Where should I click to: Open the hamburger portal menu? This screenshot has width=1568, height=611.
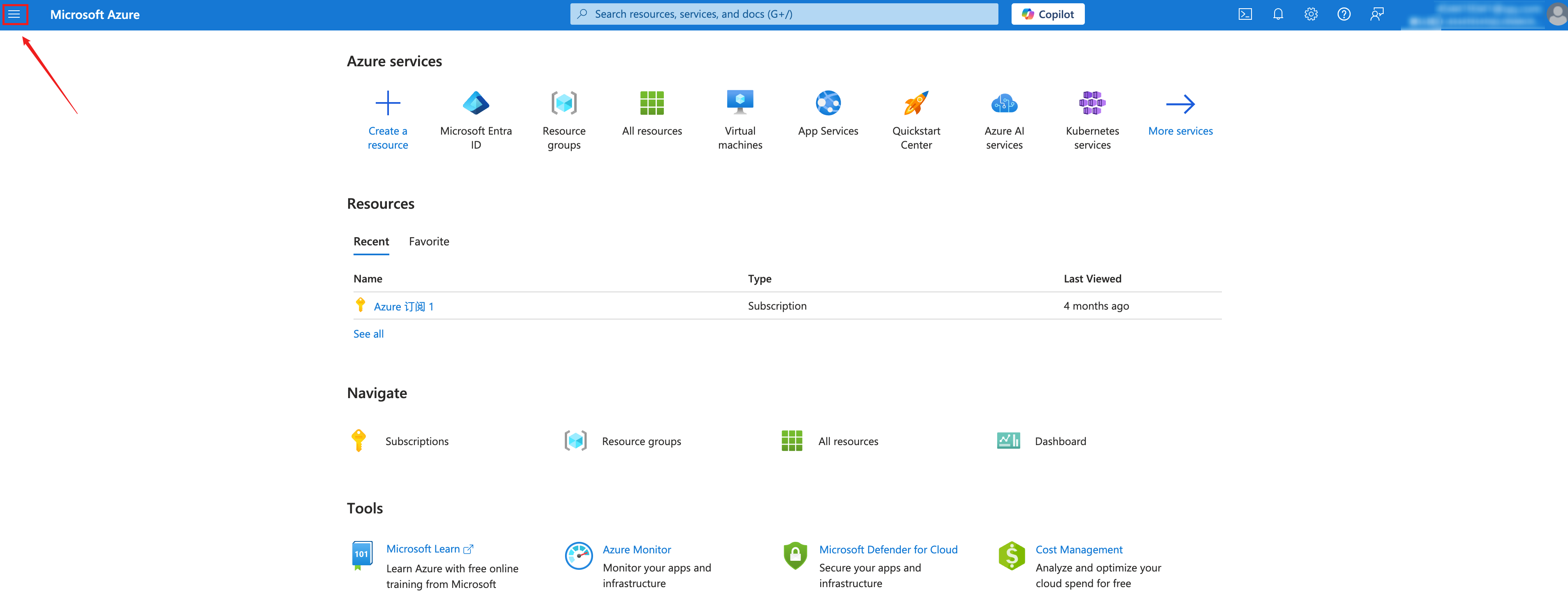(x=14, y=14)
